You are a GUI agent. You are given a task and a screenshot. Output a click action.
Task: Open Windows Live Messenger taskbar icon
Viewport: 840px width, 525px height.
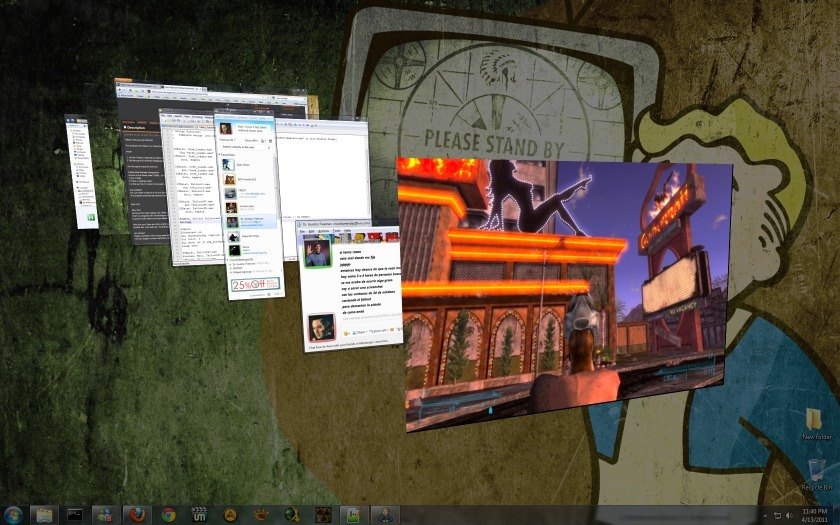coord(103,514)
